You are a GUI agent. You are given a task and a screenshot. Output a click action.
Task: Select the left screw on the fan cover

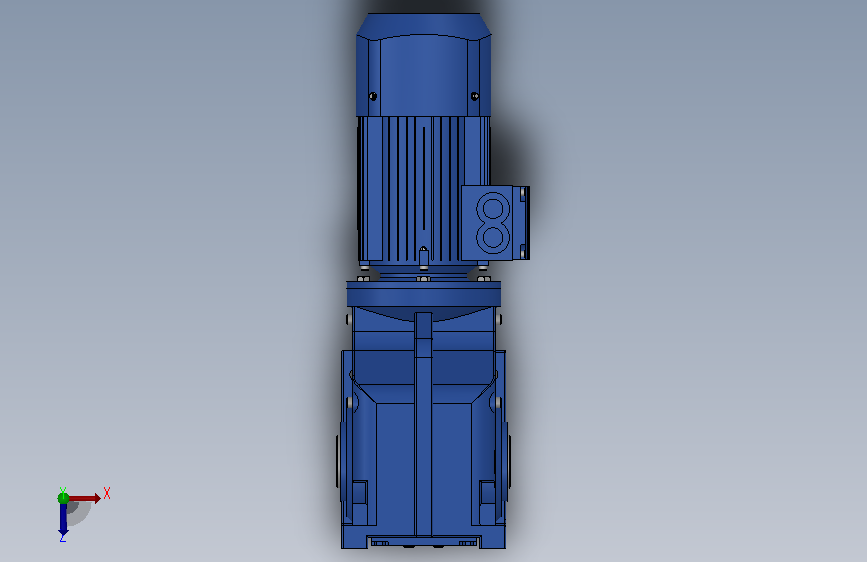(x=373, y=96)
